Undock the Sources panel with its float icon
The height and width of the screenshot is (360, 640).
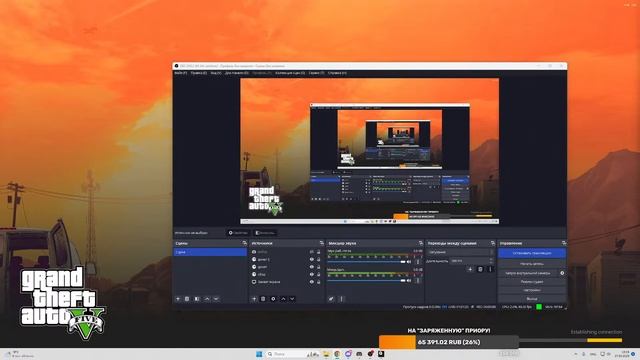[x=322, y=243]
